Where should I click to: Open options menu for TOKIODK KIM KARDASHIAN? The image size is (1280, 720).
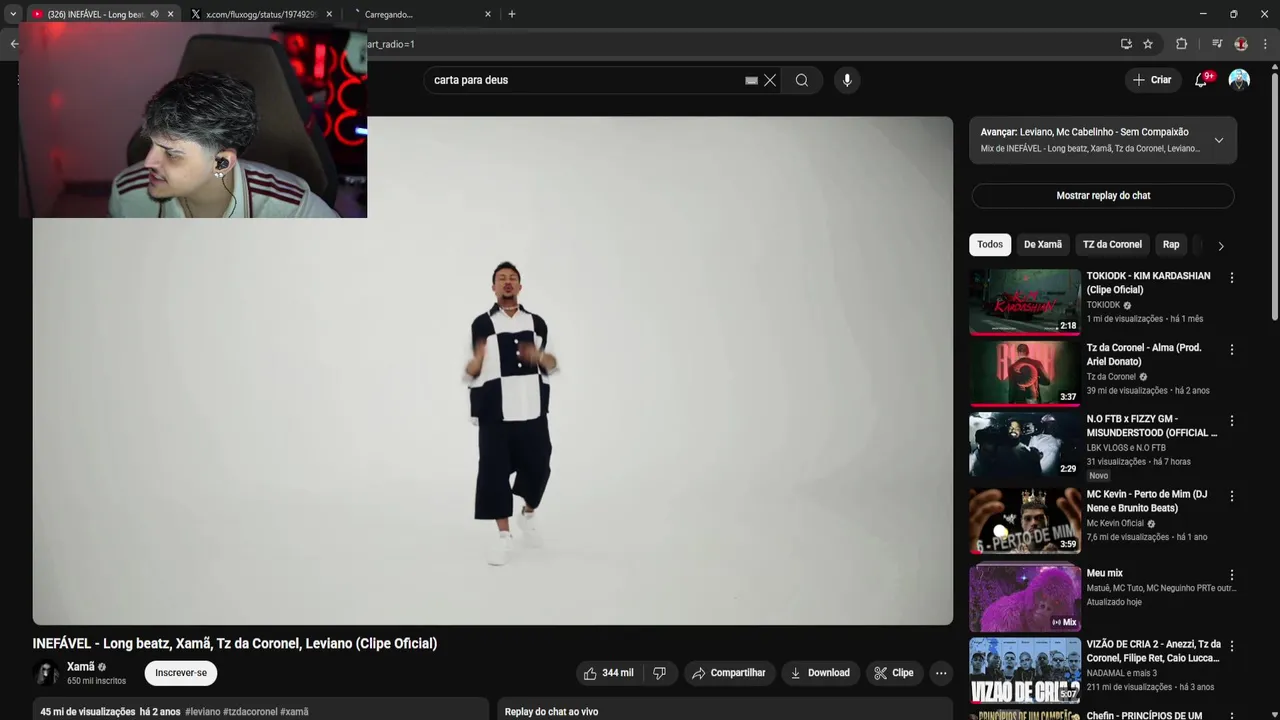1232,278
